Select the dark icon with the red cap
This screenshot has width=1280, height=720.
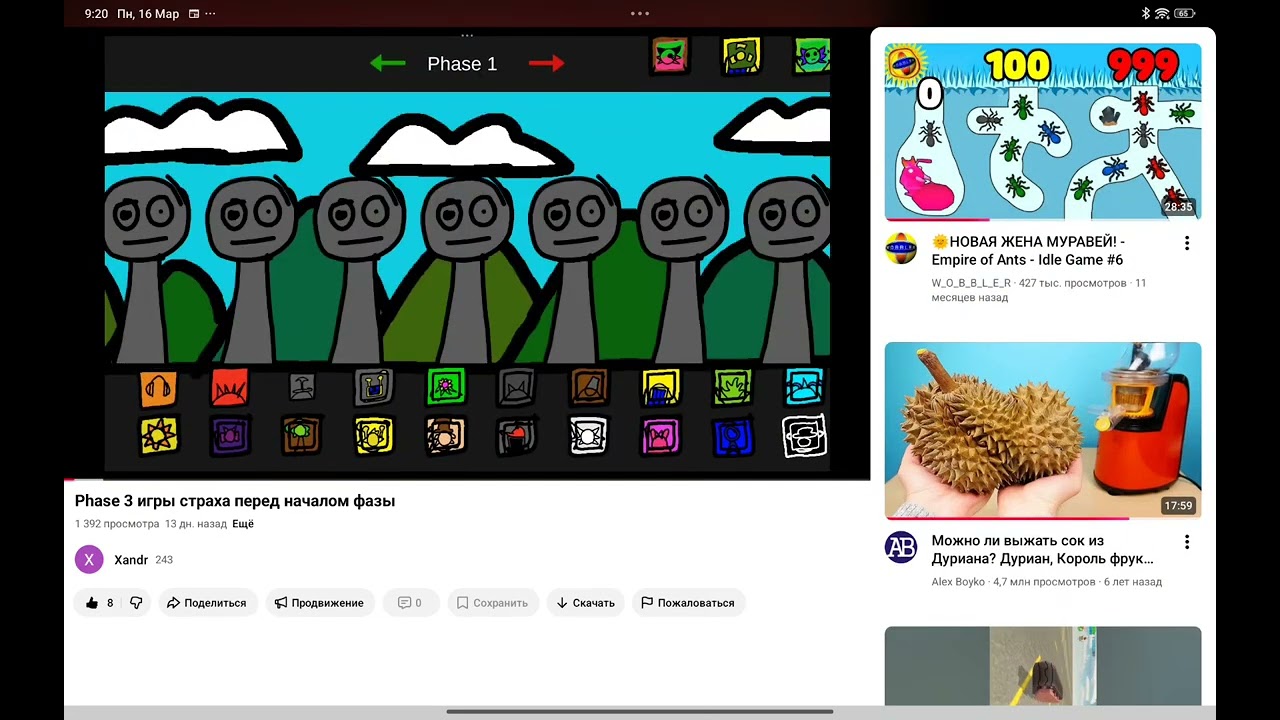point(517,435)
